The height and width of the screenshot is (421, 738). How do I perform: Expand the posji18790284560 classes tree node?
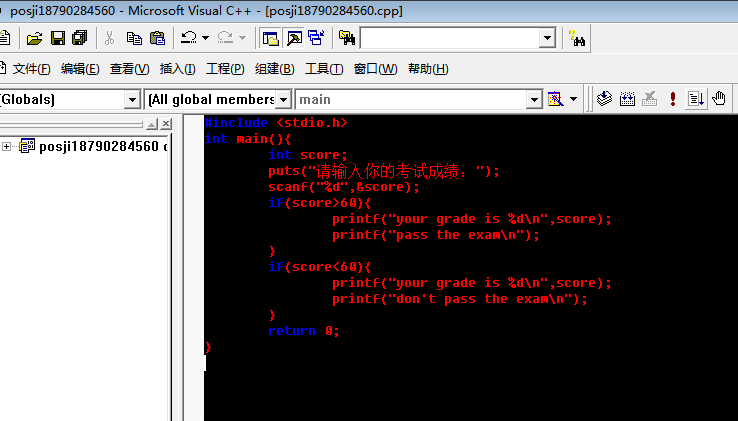[6, 146]
